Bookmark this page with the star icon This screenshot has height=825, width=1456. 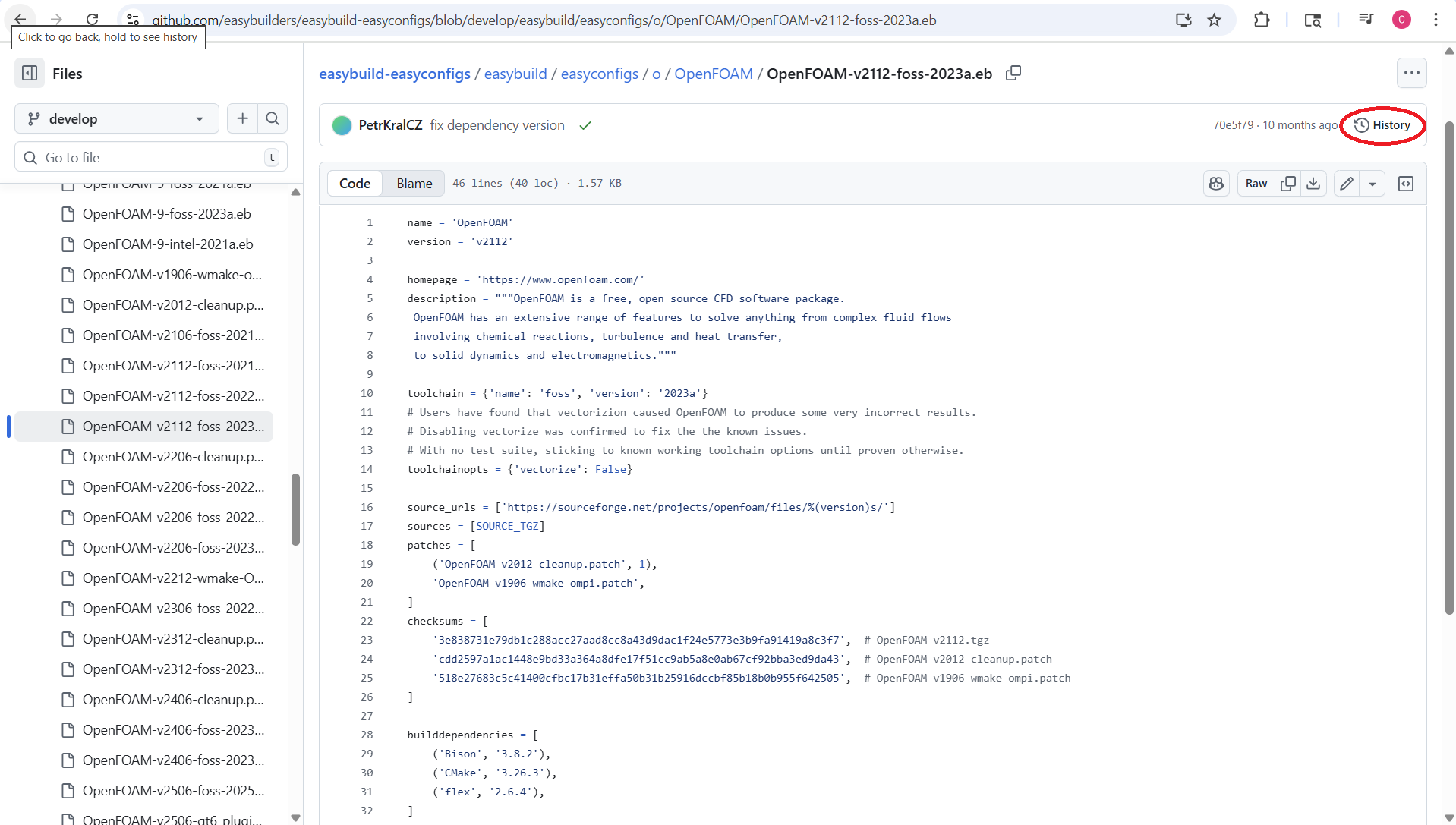(x=1214, y=20)
